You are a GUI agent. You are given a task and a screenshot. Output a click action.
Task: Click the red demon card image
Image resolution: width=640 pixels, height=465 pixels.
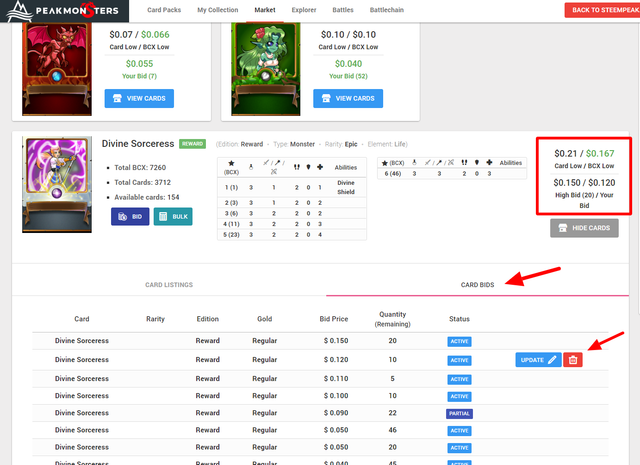click(57, 69)
